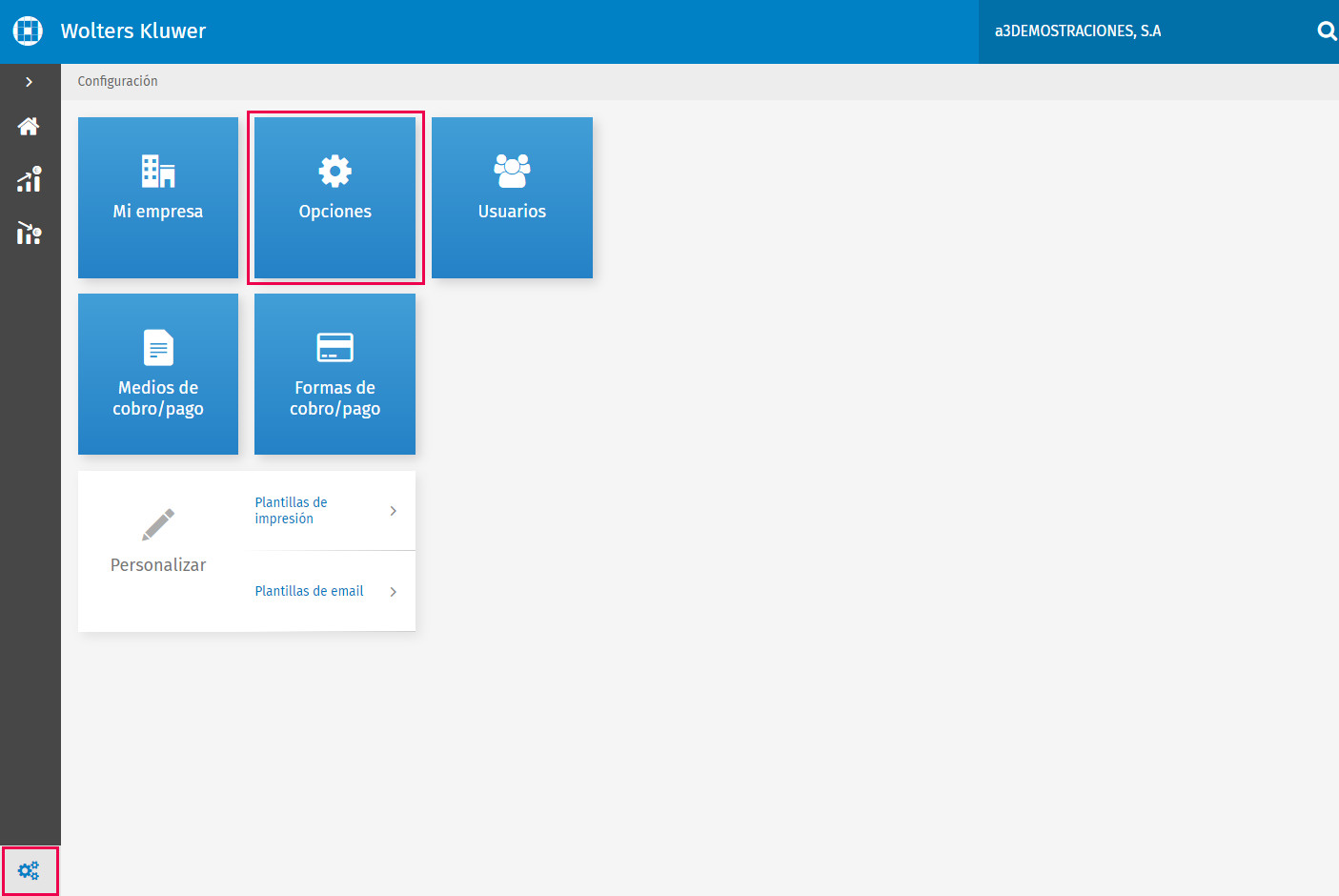The image size is (1339, 896).
Task: Open the Medios de cobro/pago tile
Action: (158, 374)
